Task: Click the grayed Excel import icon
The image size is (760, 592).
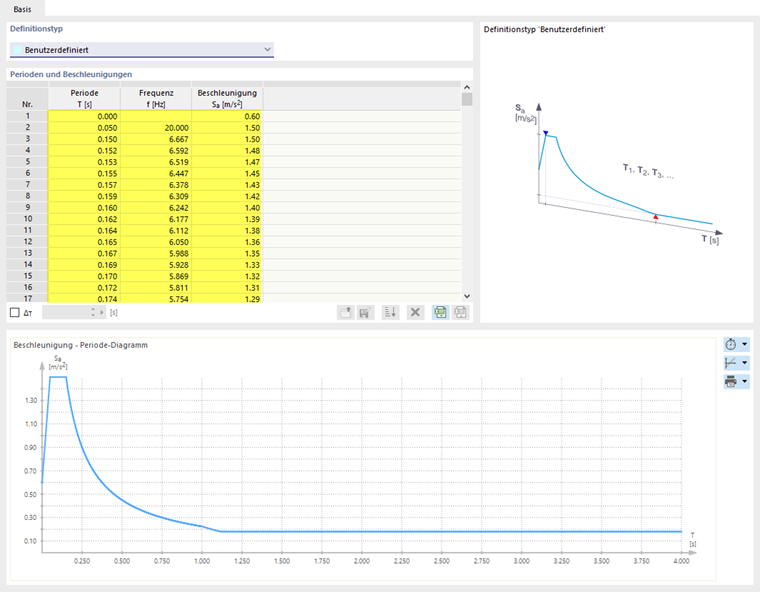Action: pos(460,312)
